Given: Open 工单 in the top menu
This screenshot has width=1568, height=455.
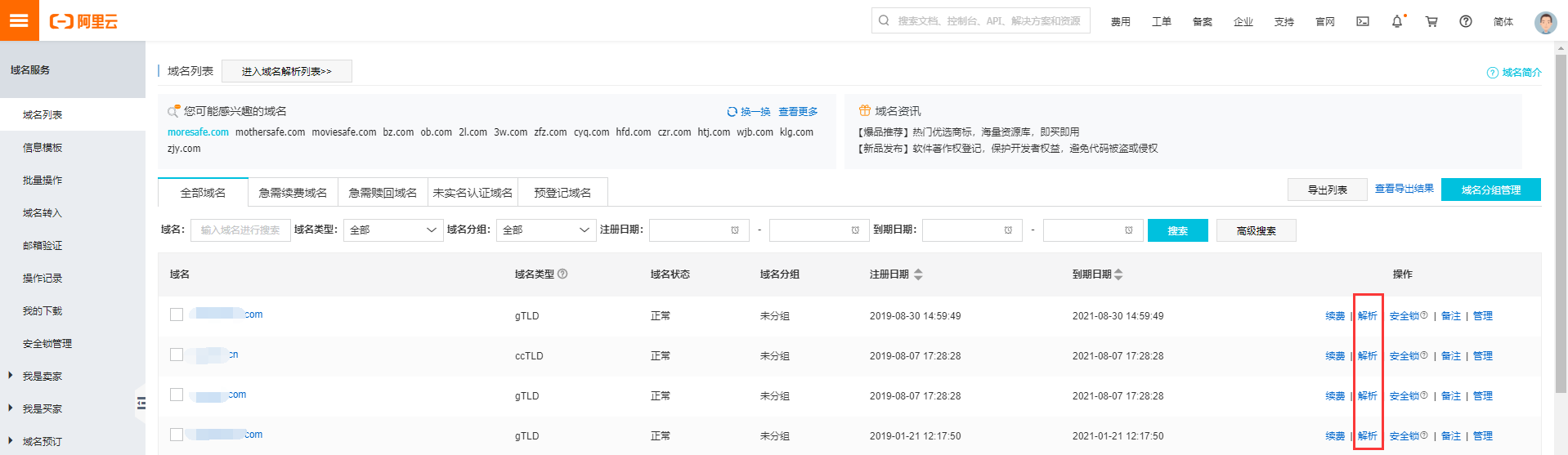Looking at the screenshot, I should tap(1162, 22).
